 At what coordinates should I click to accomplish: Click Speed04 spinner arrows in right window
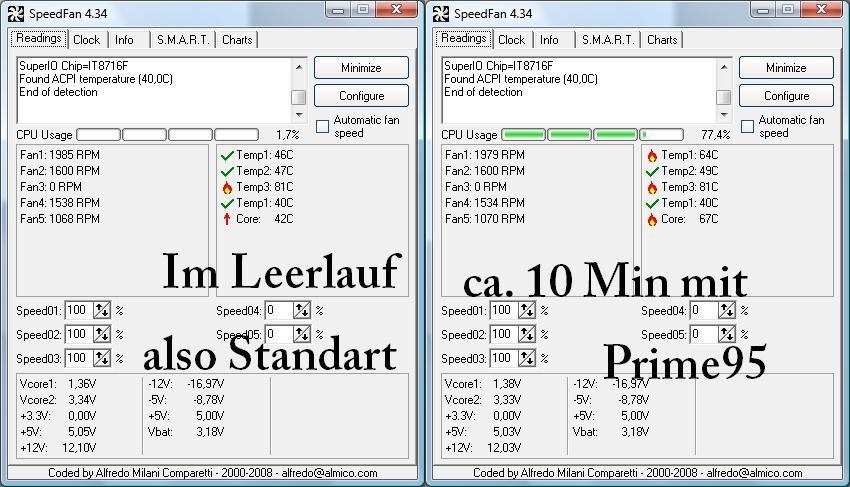(726, 310)
